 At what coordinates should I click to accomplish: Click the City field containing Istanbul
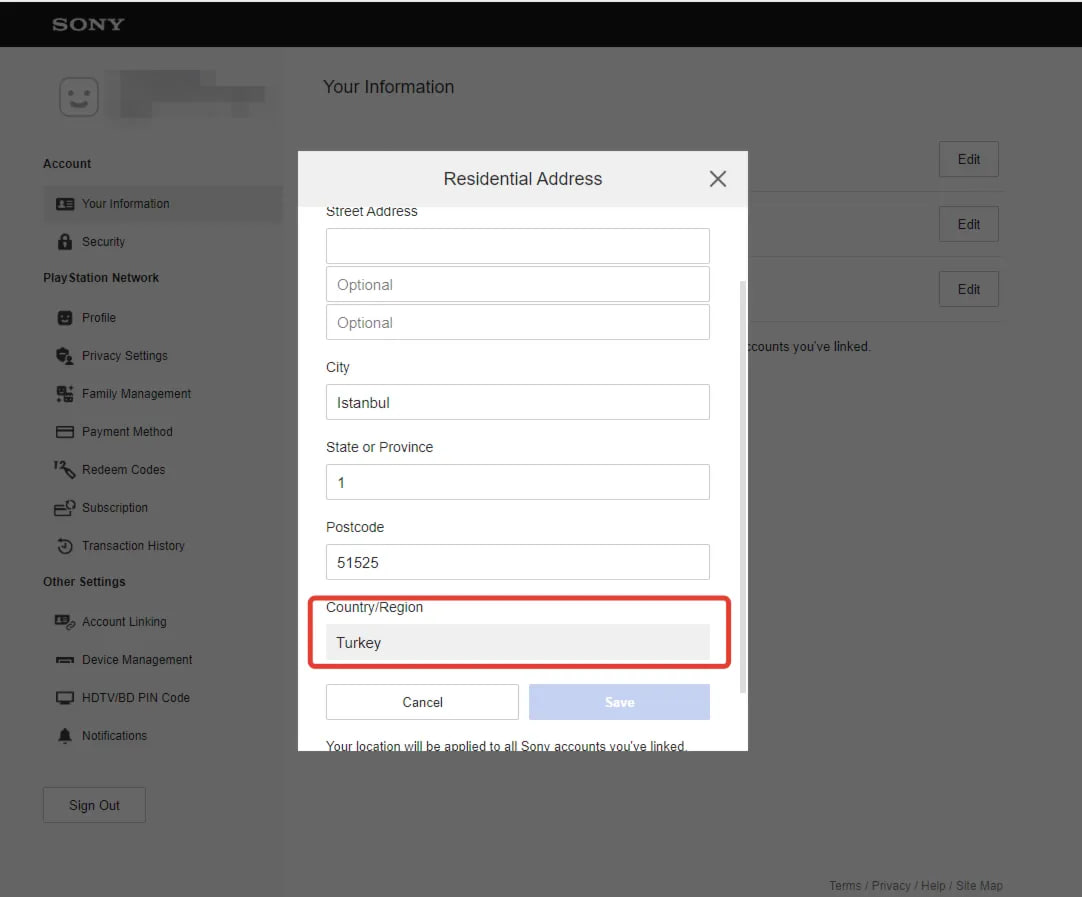tap(517, 403)
